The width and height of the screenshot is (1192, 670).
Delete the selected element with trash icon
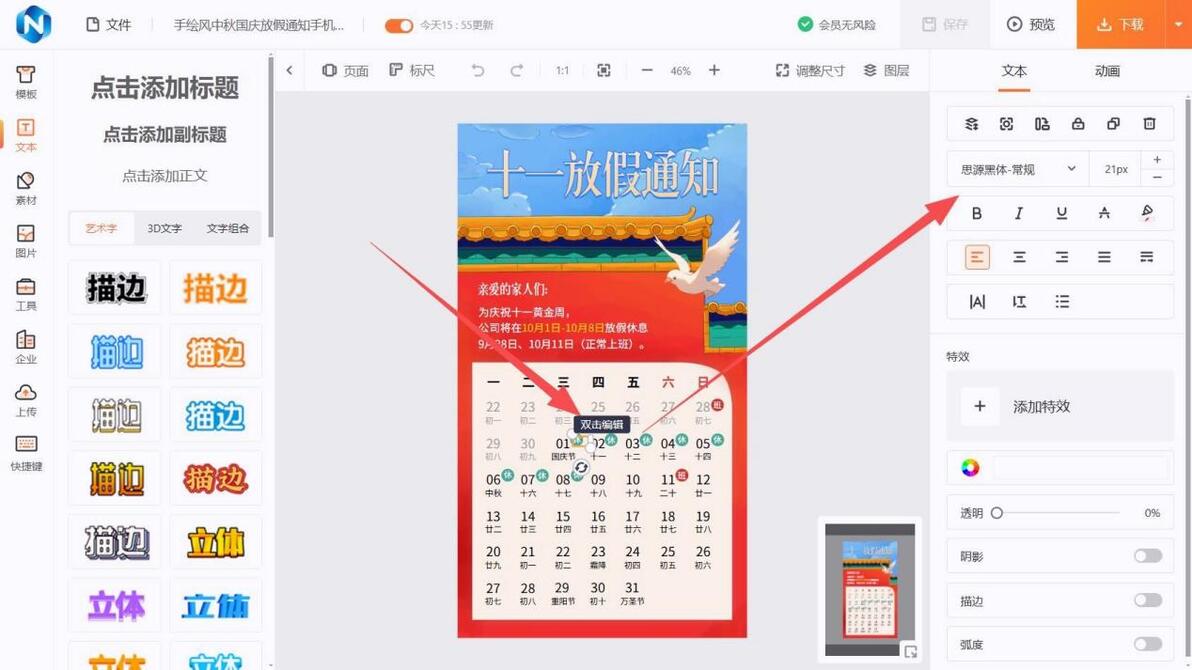[x=1149, y=124]
